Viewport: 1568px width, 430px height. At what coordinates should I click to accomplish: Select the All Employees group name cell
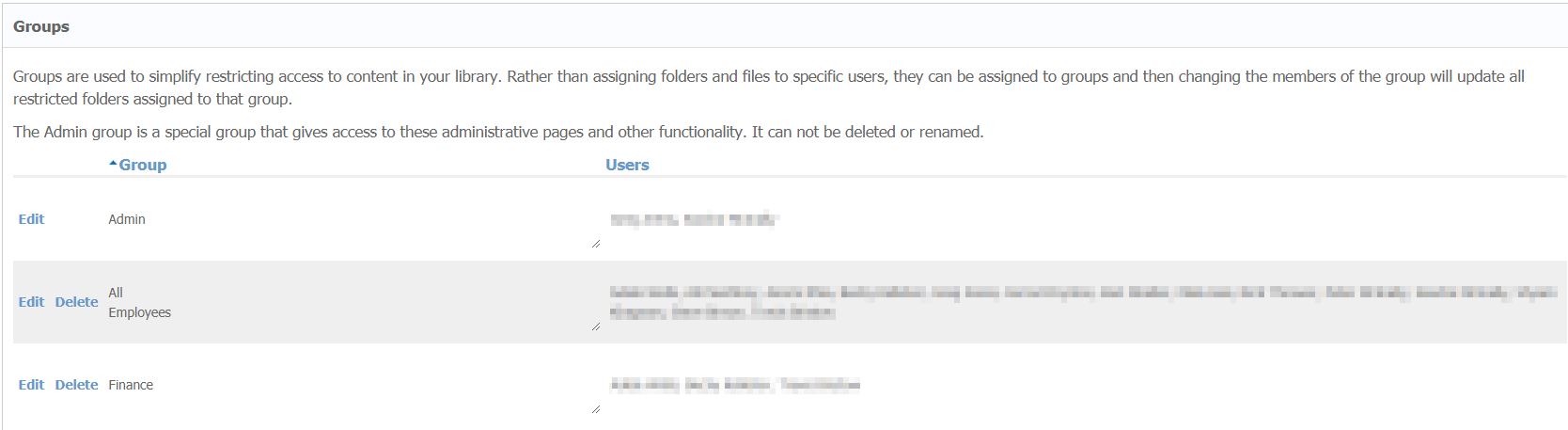(139, 302)
